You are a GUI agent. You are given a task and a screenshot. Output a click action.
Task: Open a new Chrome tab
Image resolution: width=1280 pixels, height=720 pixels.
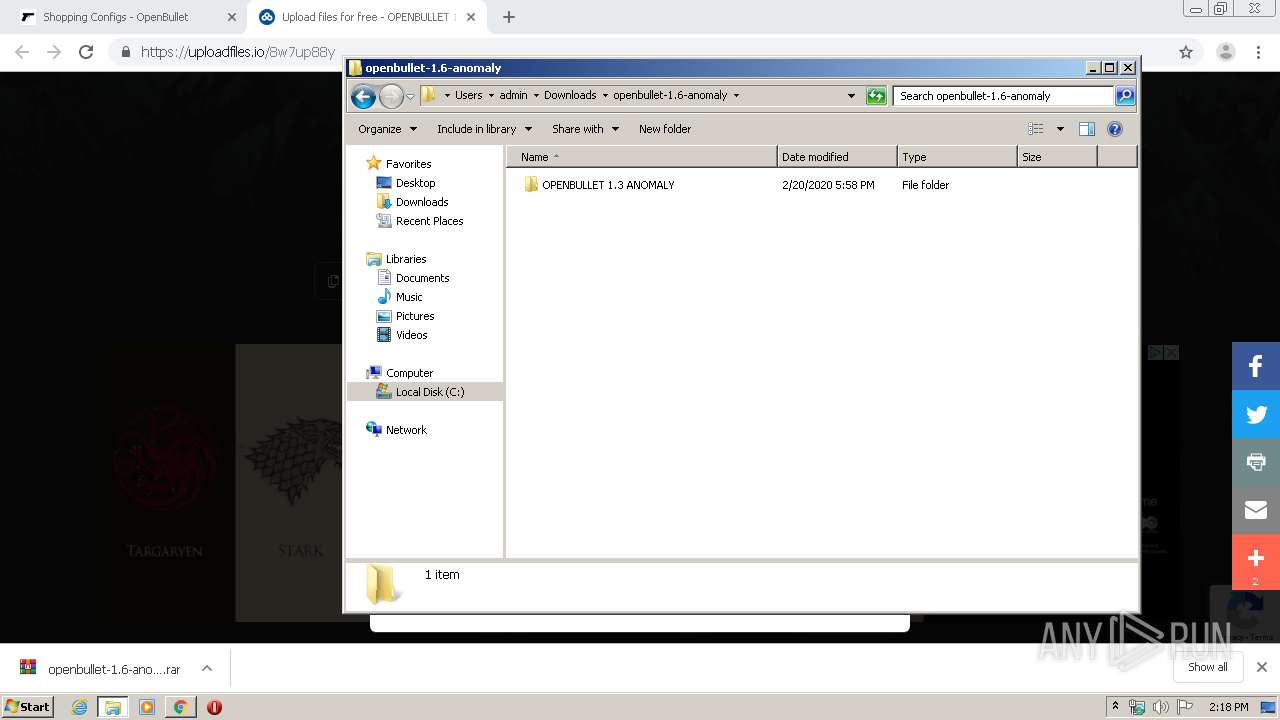[509, 17]
